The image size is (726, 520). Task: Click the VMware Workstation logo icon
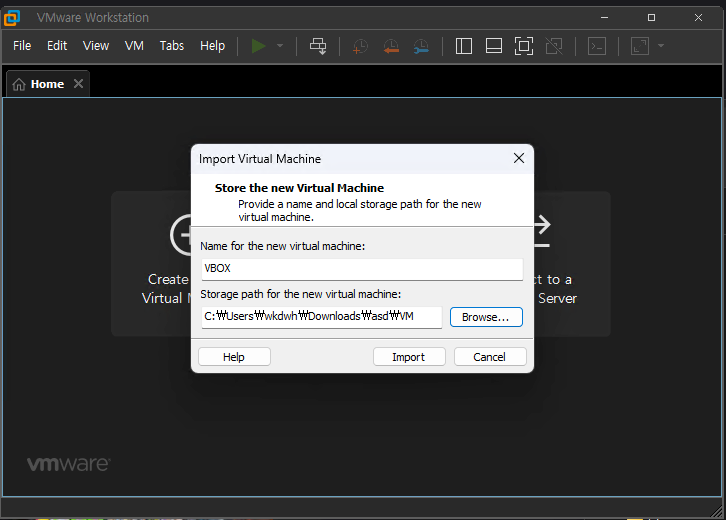(x=12, y=18)
